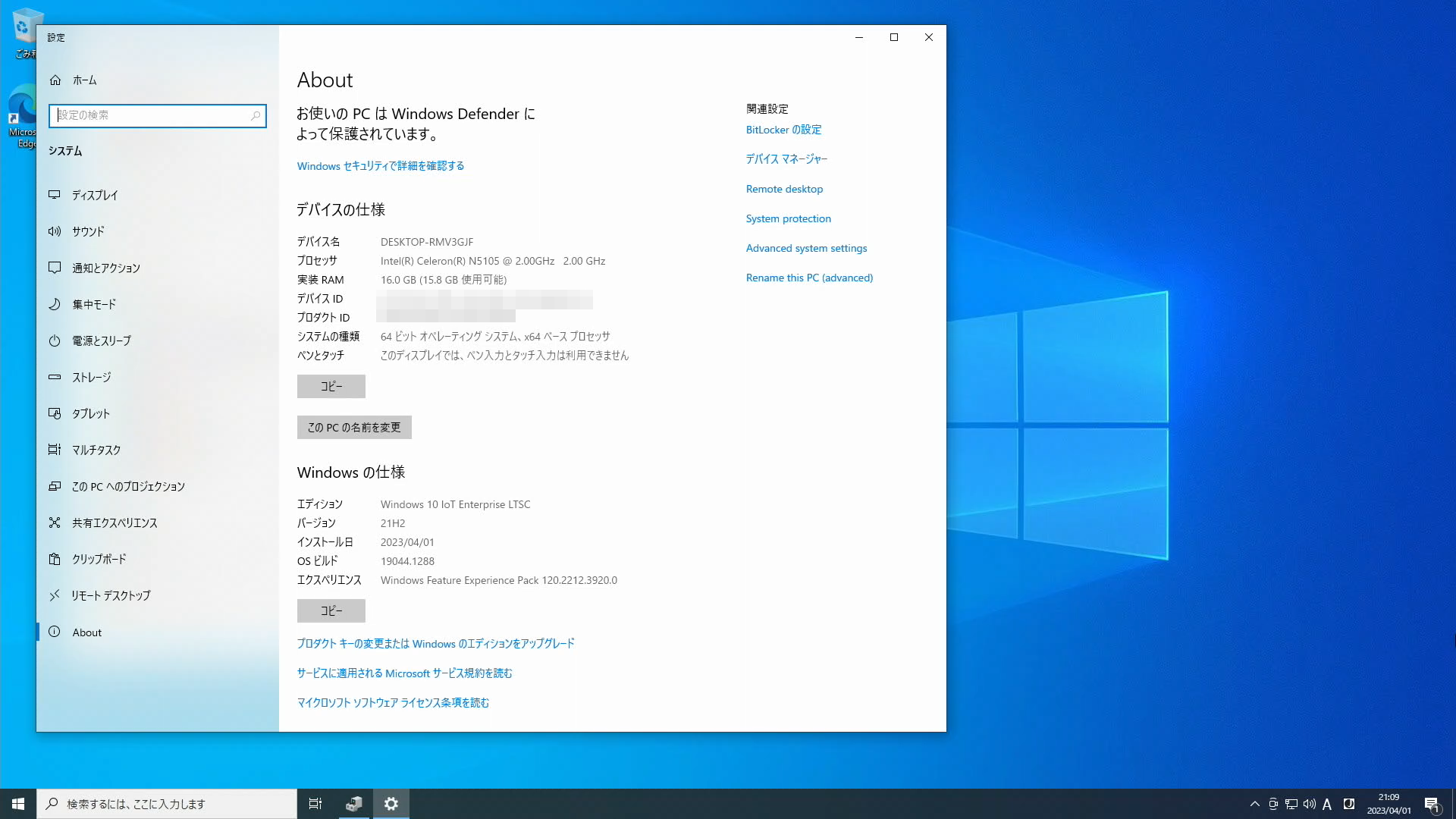The width and height of the screenshot is (1456, 819).
Task: Open the product key change or edition upgrade link
Action: click(x=436, y=644)
